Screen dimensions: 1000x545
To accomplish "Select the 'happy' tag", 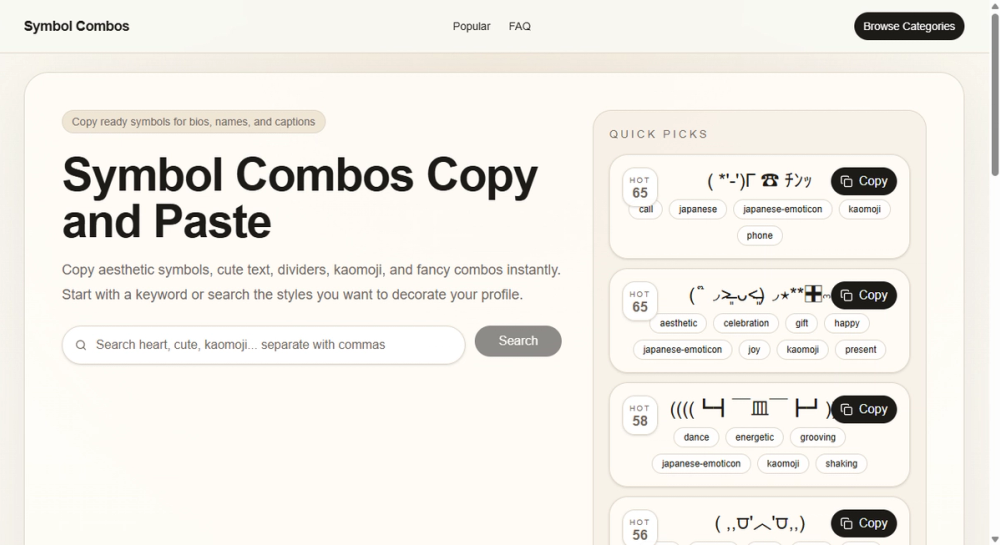I will click(847, 323).
